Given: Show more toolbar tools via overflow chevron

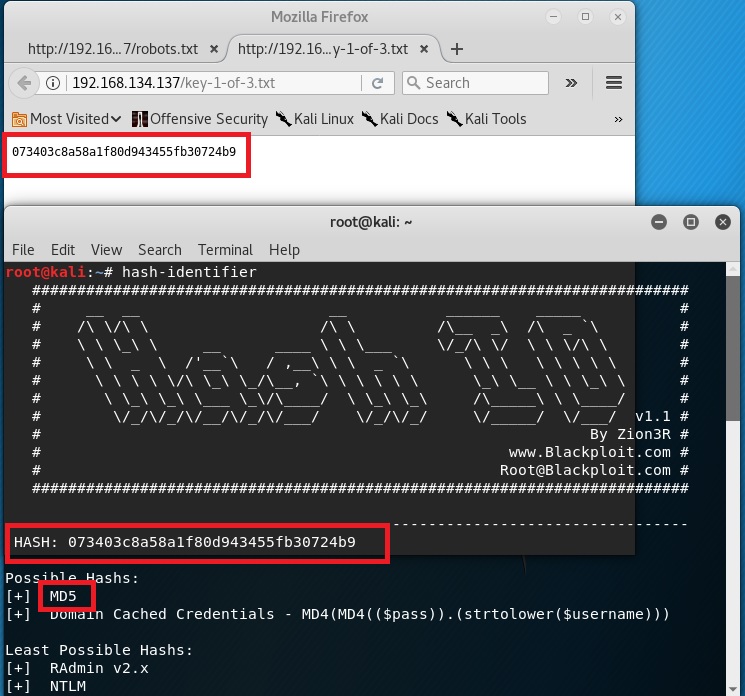Looking at the screenshot, I should 572,83.
